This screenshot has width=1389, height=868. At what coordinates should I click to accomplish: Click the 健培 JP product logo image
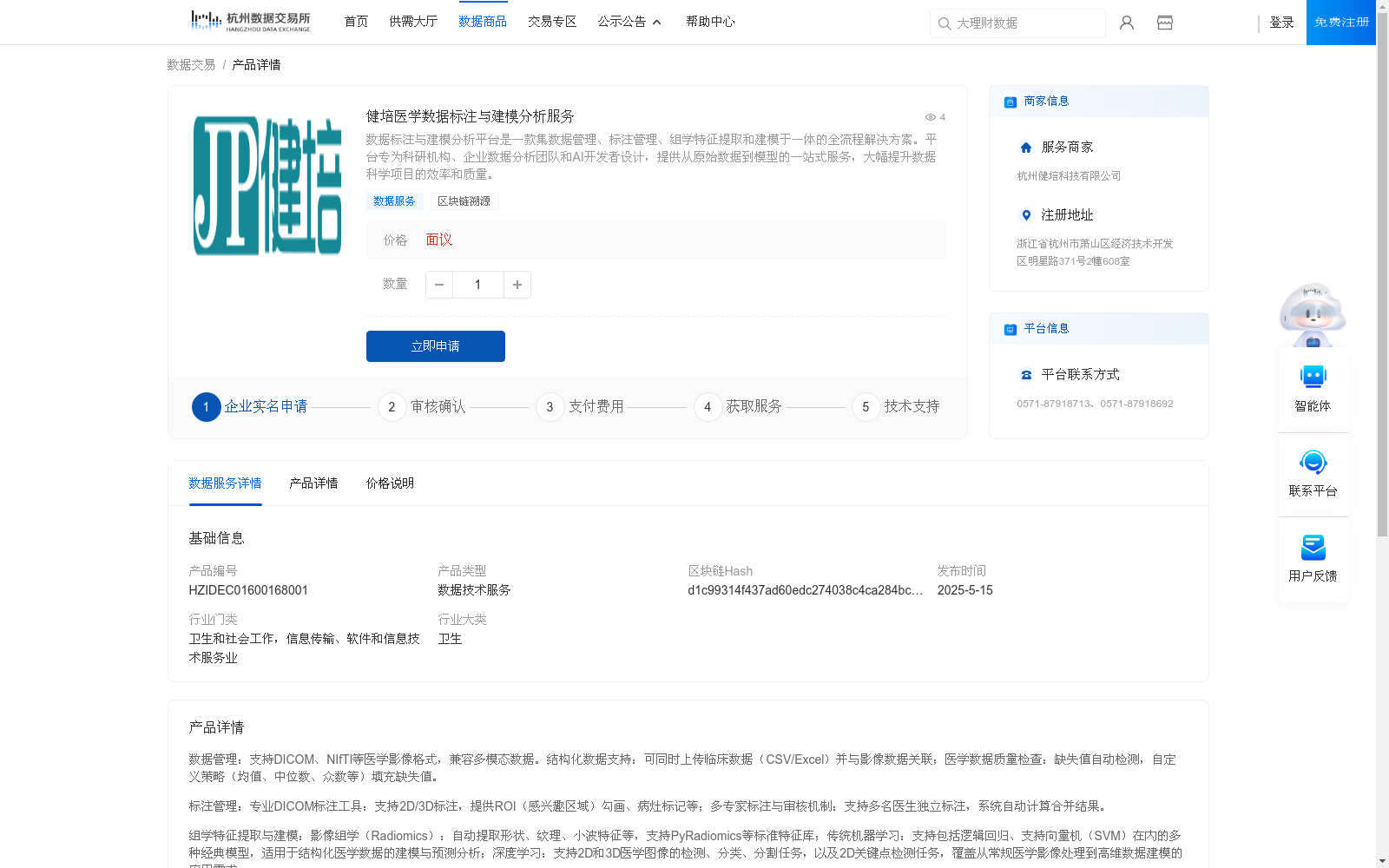(267, 186)
